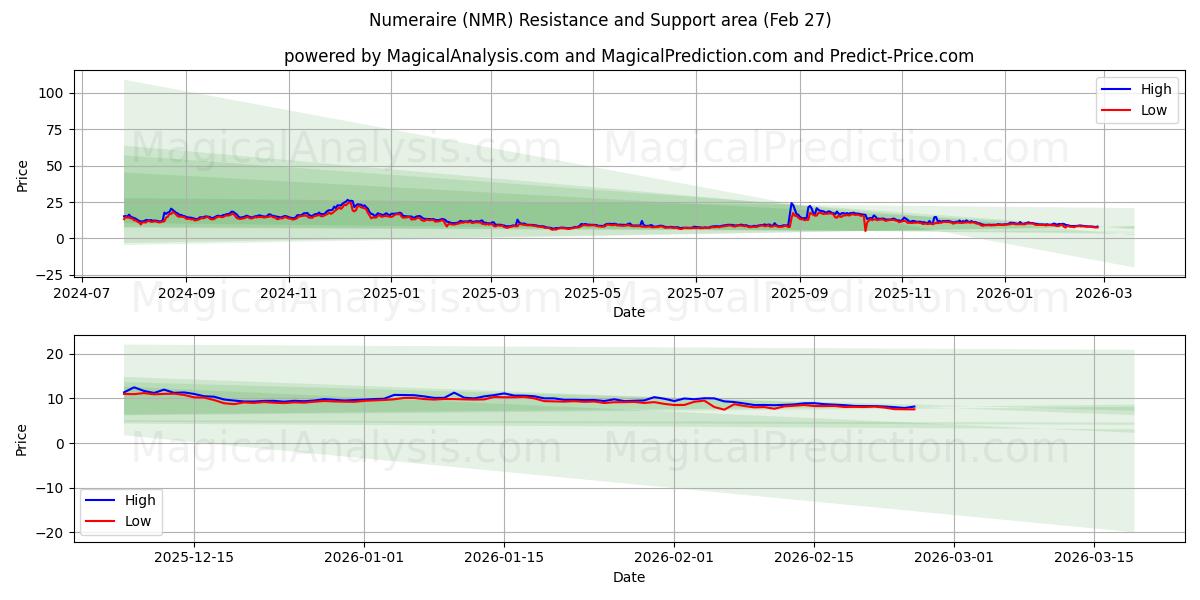Click the red Low line swatch in the bottom legend
The height and width of the screenshot is (600, 1200).
click(x=101, y=522)
